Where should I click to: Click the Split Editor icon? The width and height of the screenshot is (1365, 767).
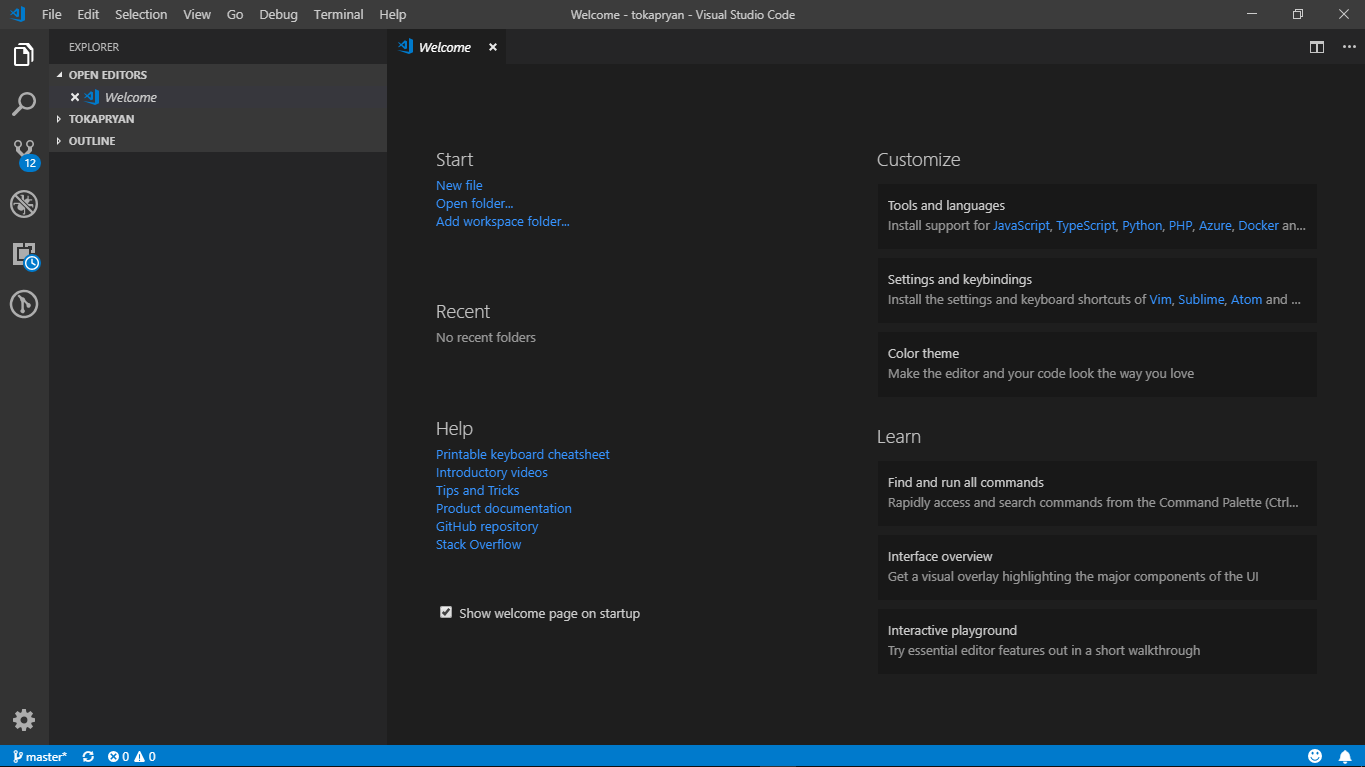point(1317,47)
